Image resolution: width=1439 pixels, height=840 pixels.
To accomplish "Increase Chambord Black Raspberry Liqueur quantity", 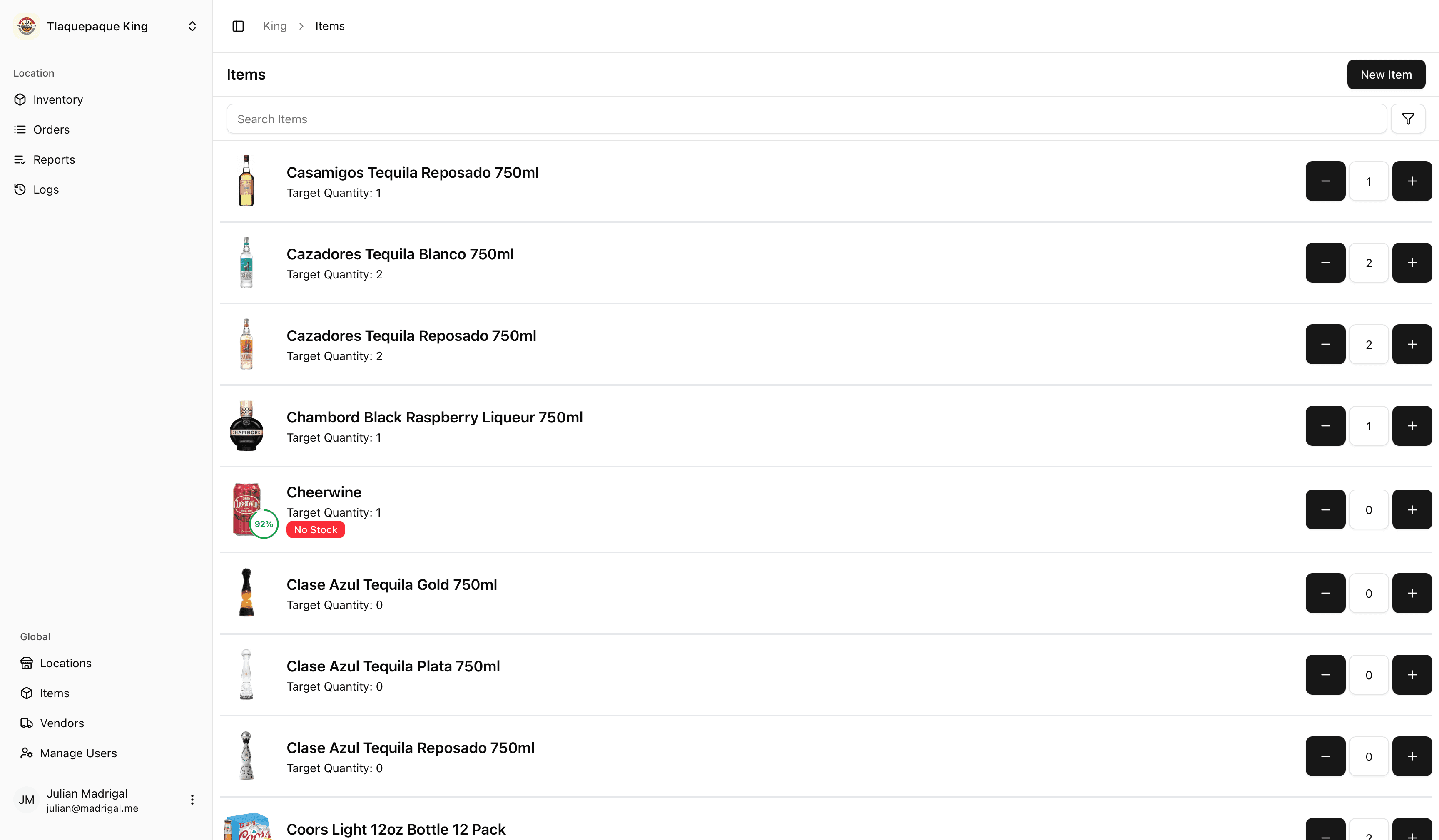I will 1412,426.
